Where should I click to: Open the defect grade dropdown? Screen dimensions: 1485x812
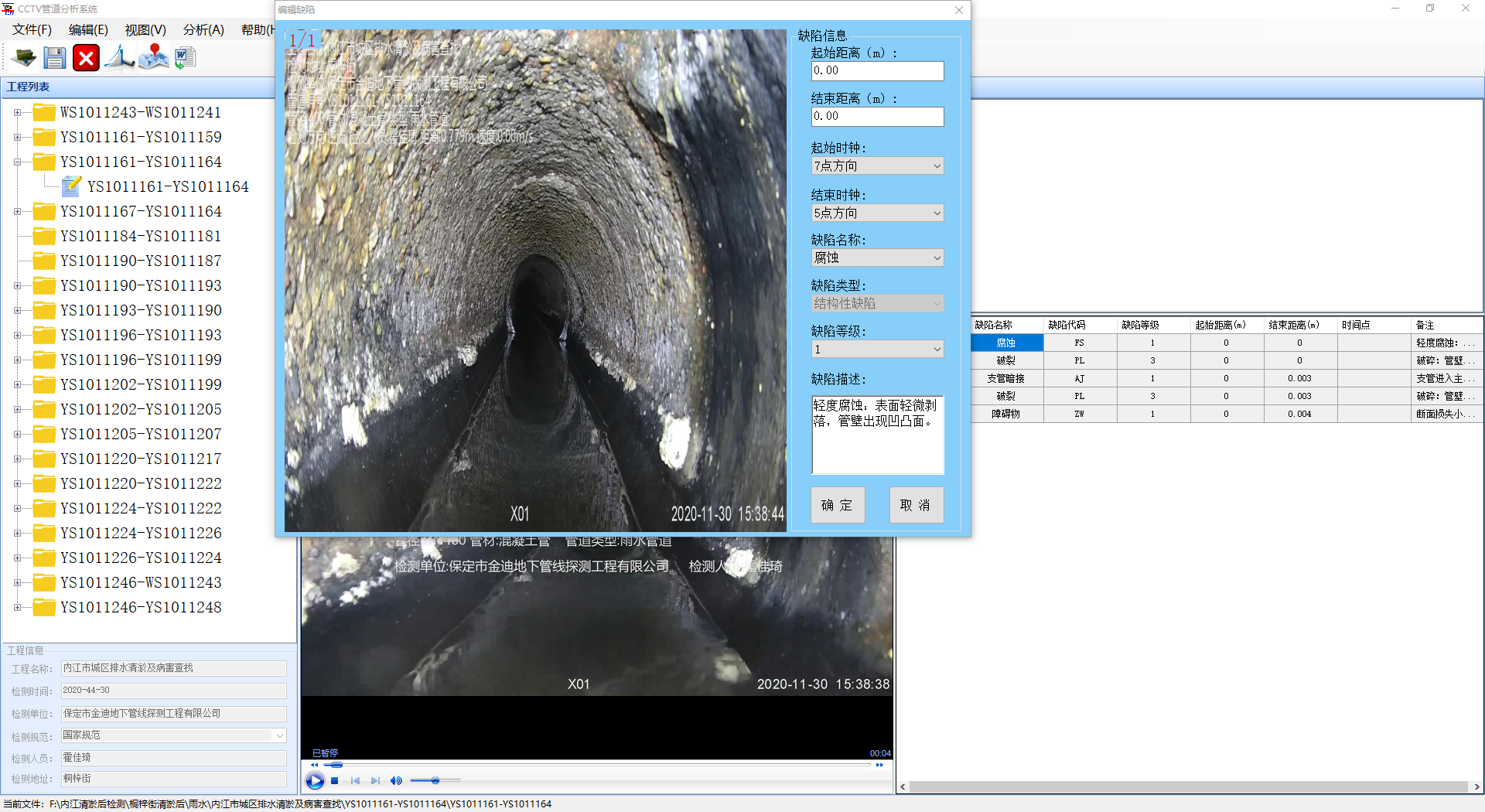(x=877, y=350)
